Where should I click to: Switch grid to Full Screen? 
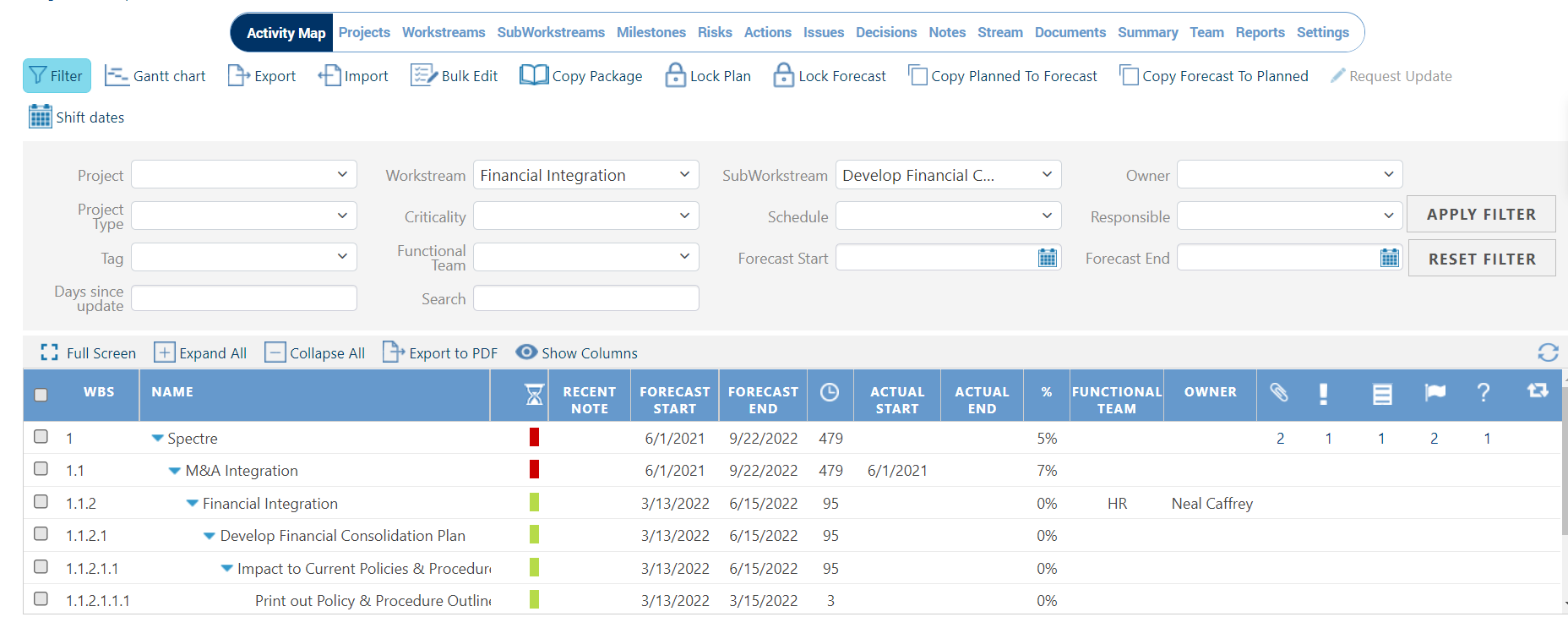(88, 353)
